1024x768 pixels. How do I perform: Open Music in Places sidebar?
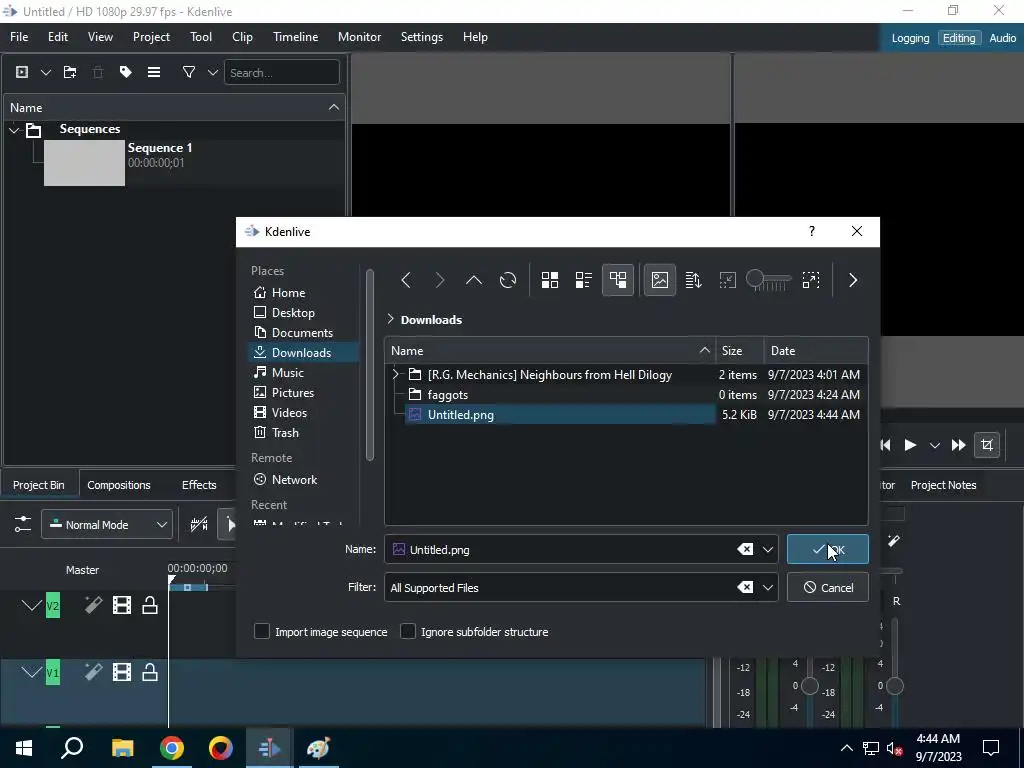[287, 373]
